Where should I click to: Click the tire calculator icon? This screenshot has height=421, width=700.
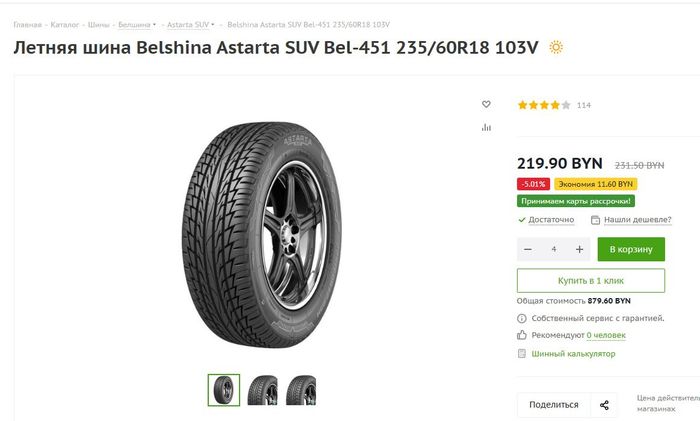(x=522, y=353)
